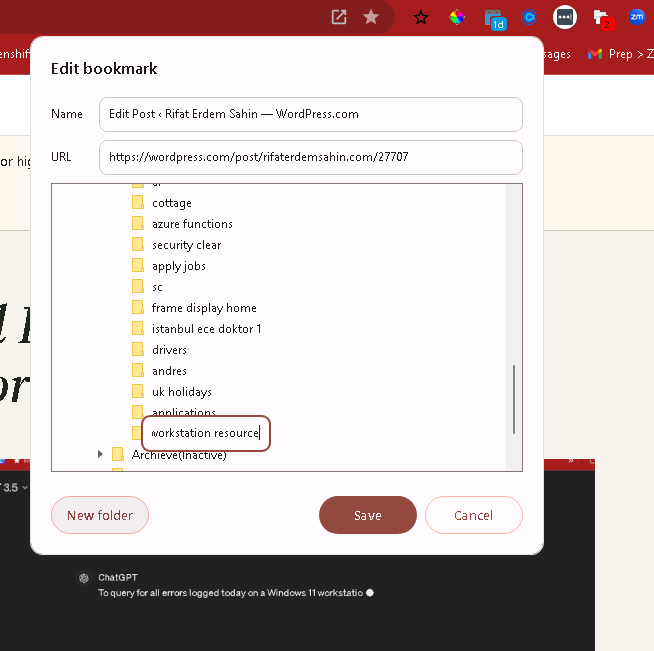
Task: Save the bookmark
Action: pos(367,515)
